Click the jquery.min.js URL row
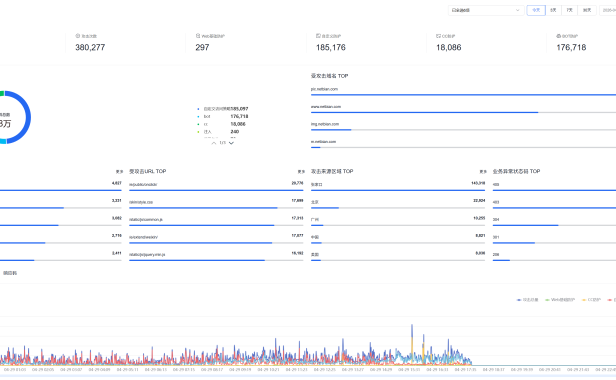Screen dimensions: 616x380 pyautogui.click(x=216, y=257)
